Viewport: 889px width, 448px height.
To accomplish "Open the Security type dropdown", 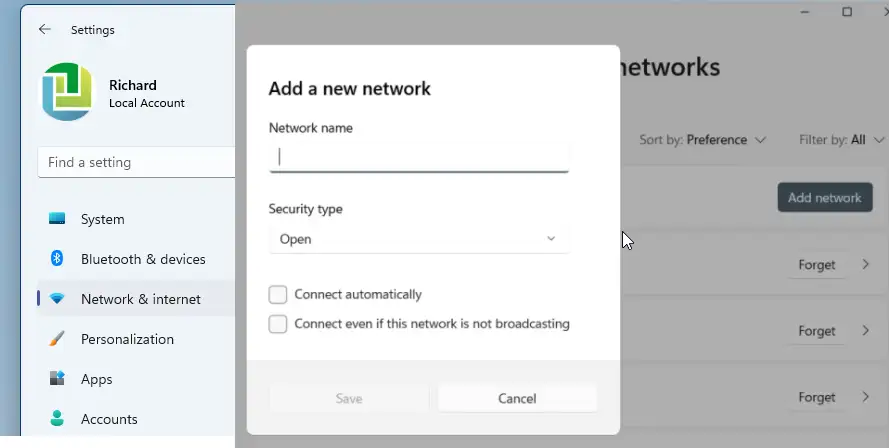I will tap(419, 239).
